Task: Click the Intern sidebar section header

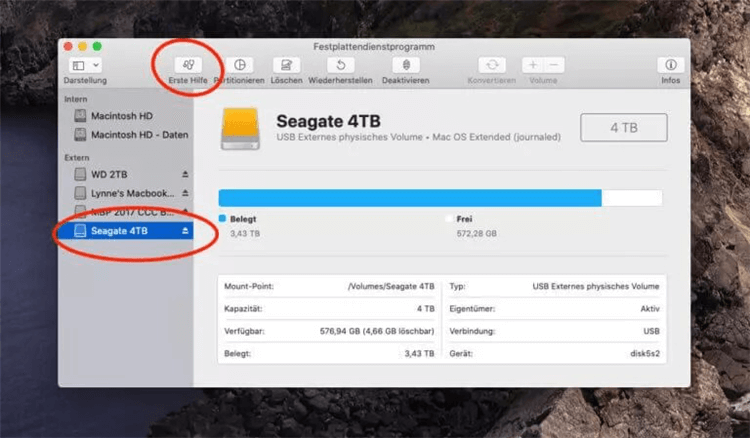Action: [x=76, y=99]
